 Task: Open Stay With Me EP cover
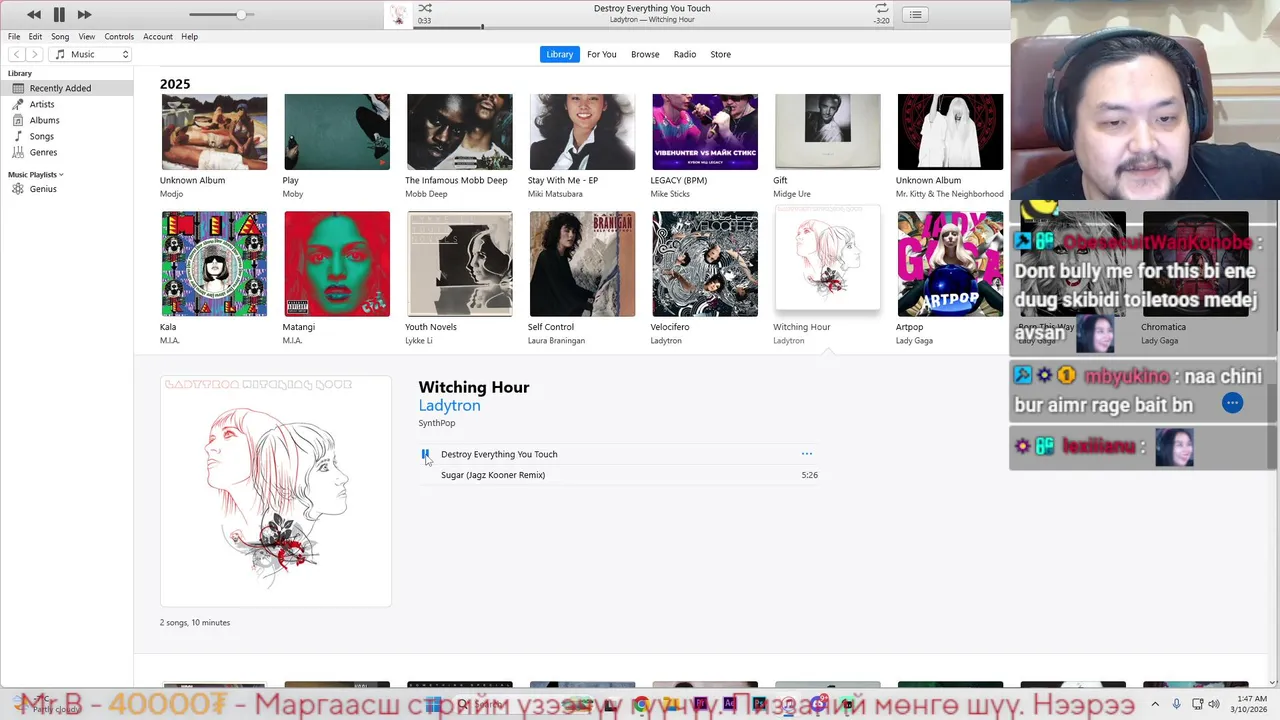click(x=582, y=132)
